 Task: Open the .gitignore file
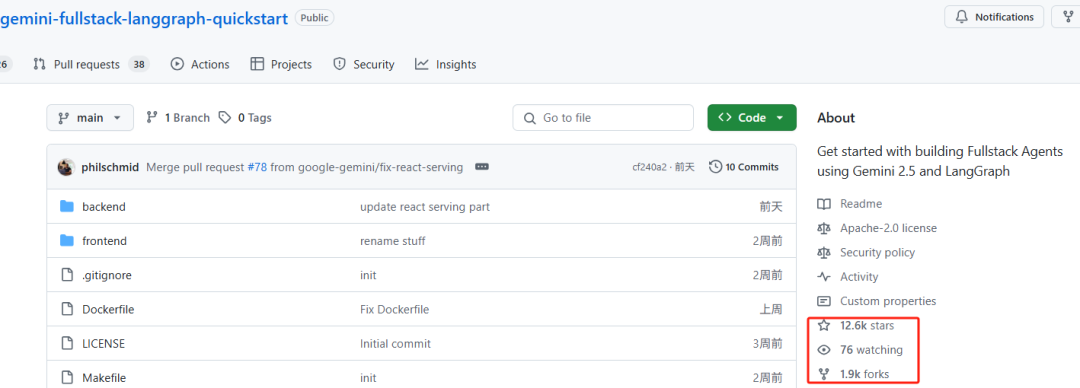pyautogui.click(x=107, y=275)
